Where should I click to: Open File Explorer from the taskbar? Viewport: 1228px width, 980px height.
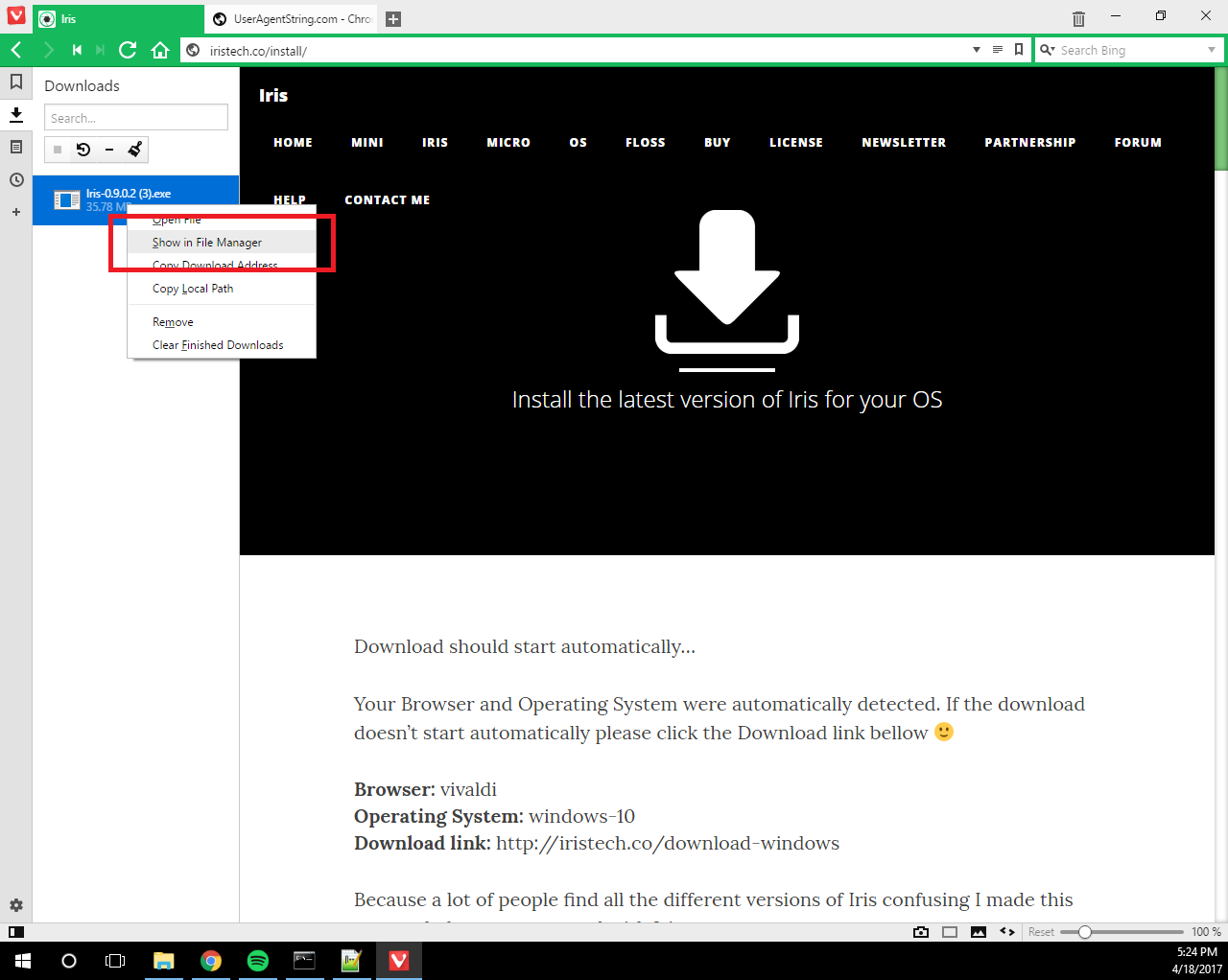[164, 961]
